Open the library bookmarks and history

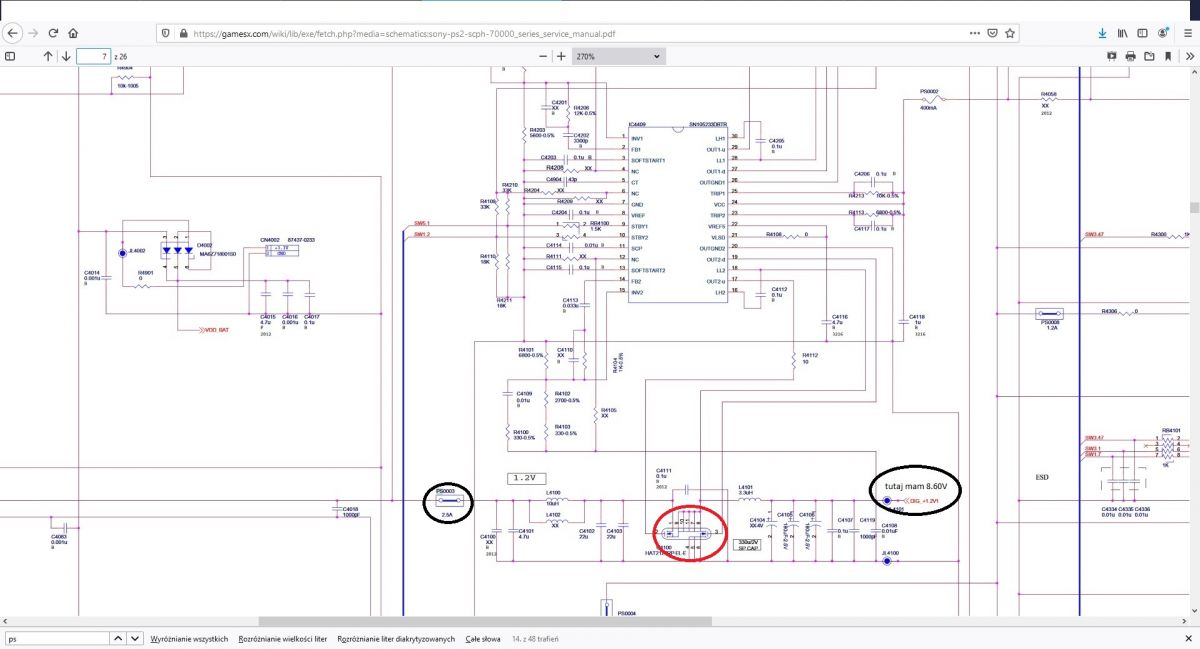(1123, 33)
